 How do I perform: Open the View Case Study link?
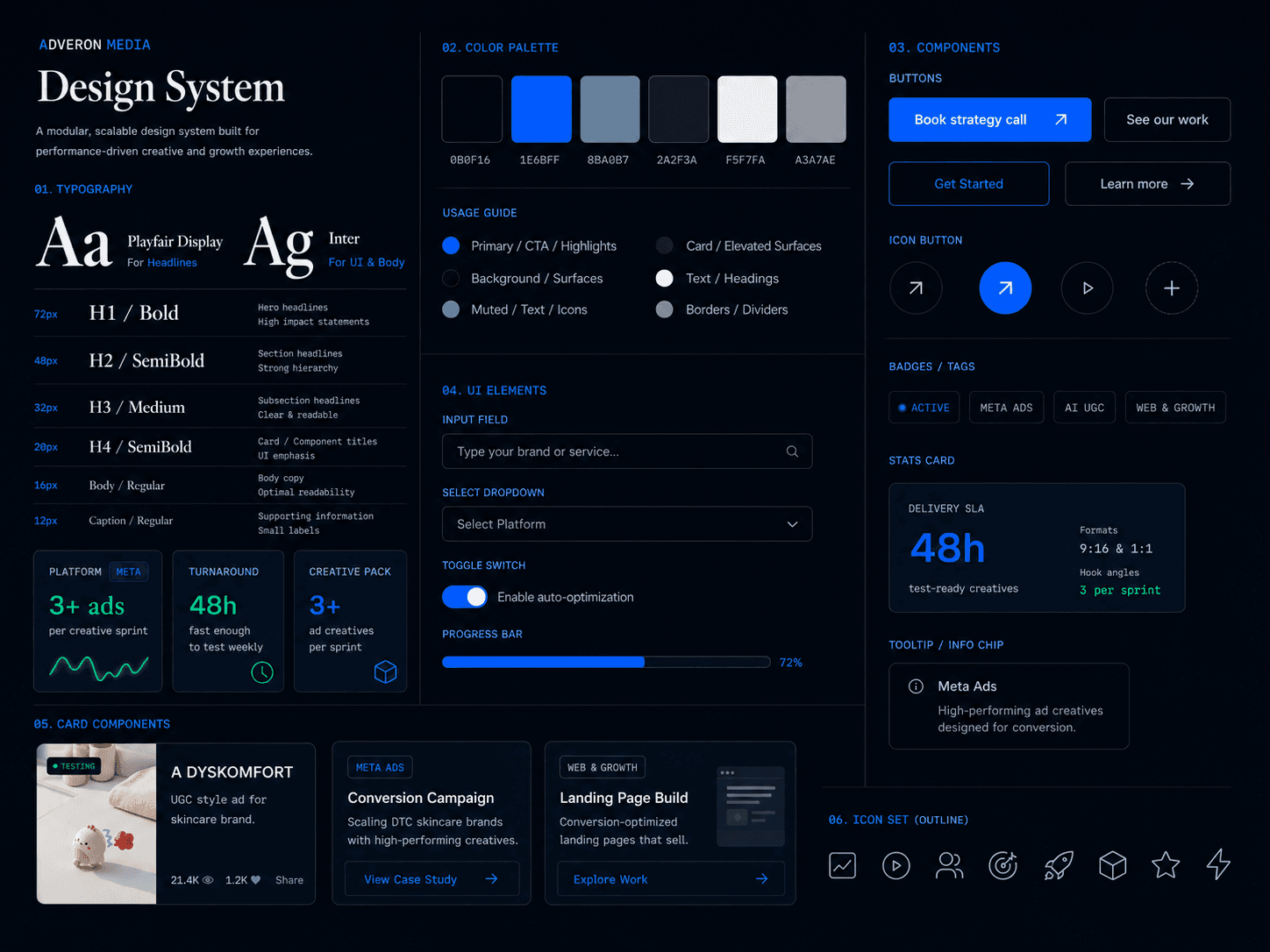click(432, 879)
